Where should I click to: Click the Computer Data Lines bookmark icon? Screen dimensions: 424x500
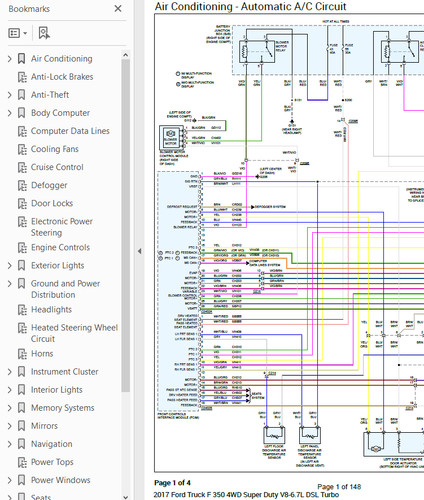[22, 131]
